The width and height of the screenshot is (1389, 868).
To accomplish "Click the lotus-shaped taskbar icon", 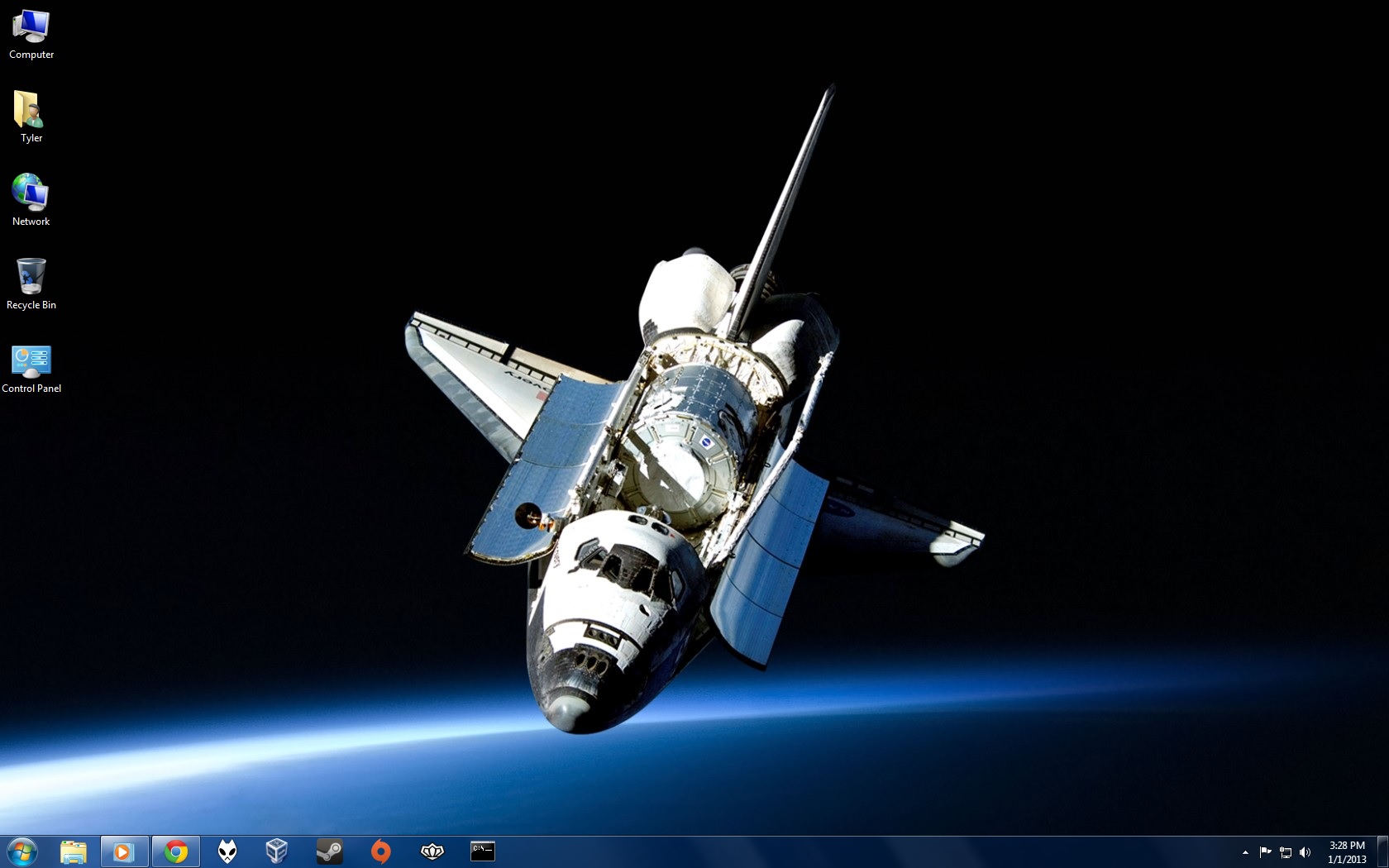I will coord(432,851).
